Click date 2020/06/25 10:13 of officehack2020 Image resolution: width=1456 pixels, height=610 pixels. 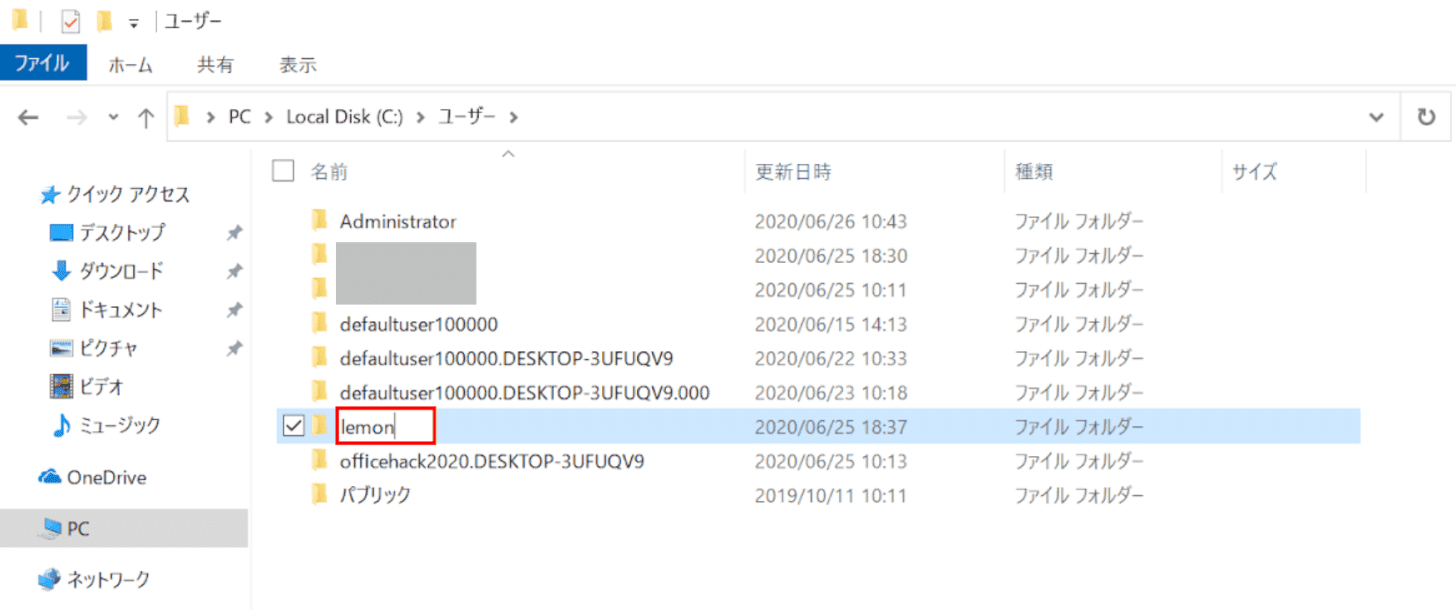[x=831, y=461]
